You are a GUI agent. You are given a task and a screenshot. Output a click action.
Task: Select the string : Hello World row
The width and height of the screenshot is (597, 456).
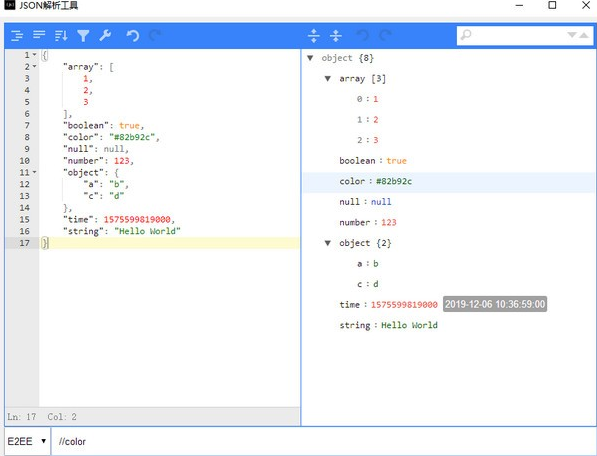(x=449, y=325)
